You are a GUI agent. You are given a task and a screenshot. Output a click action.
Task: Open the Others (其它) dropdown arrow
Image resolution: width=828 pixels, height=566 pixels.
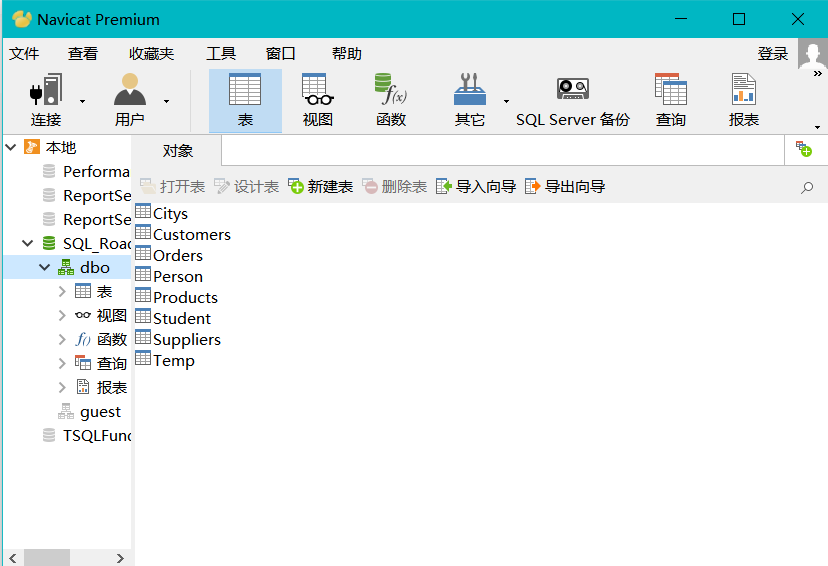(506, 101)
